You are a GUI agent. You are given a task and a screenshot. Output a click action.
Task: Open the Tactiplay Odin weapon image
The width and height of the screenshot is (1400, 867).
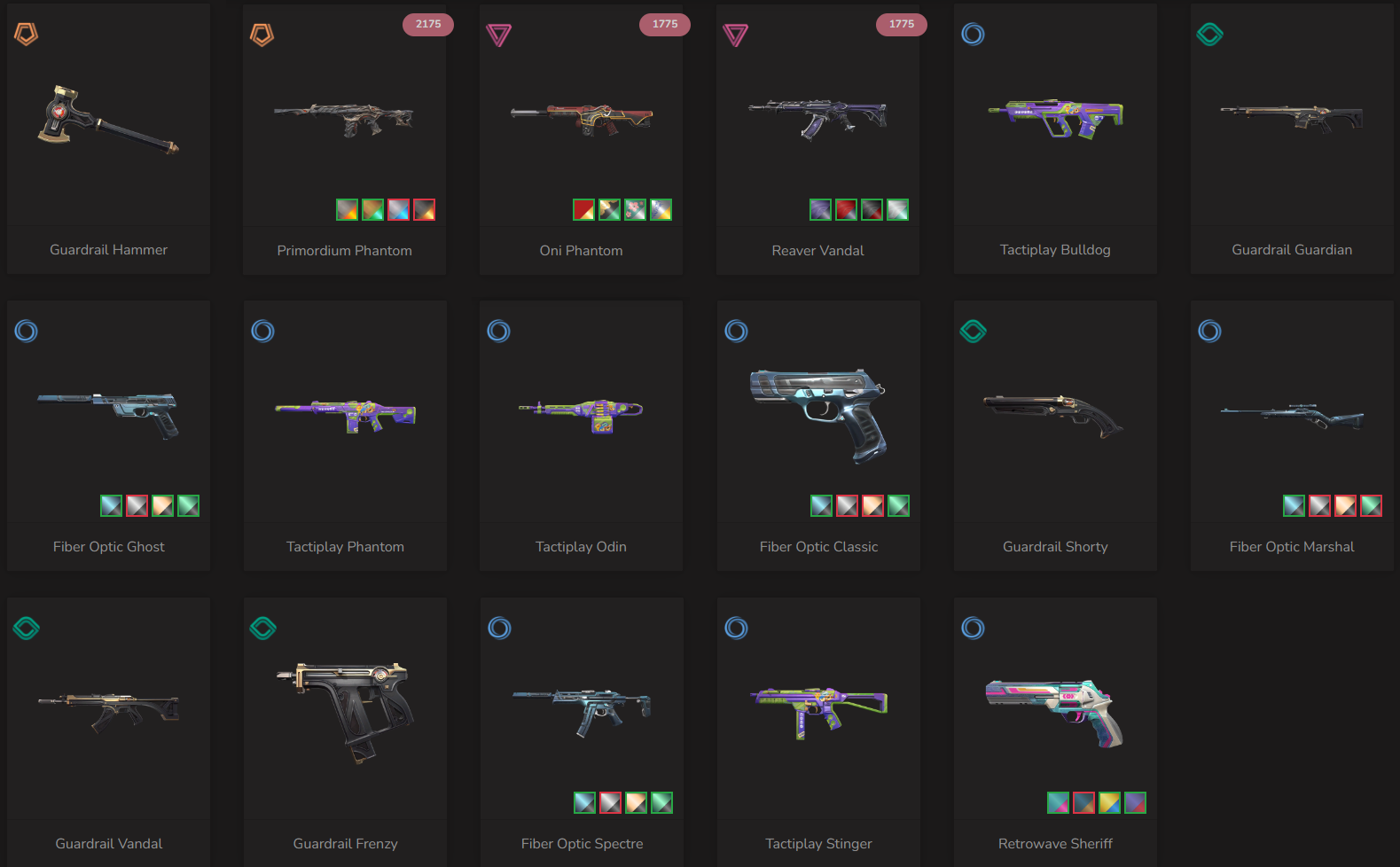pos(581,414)
